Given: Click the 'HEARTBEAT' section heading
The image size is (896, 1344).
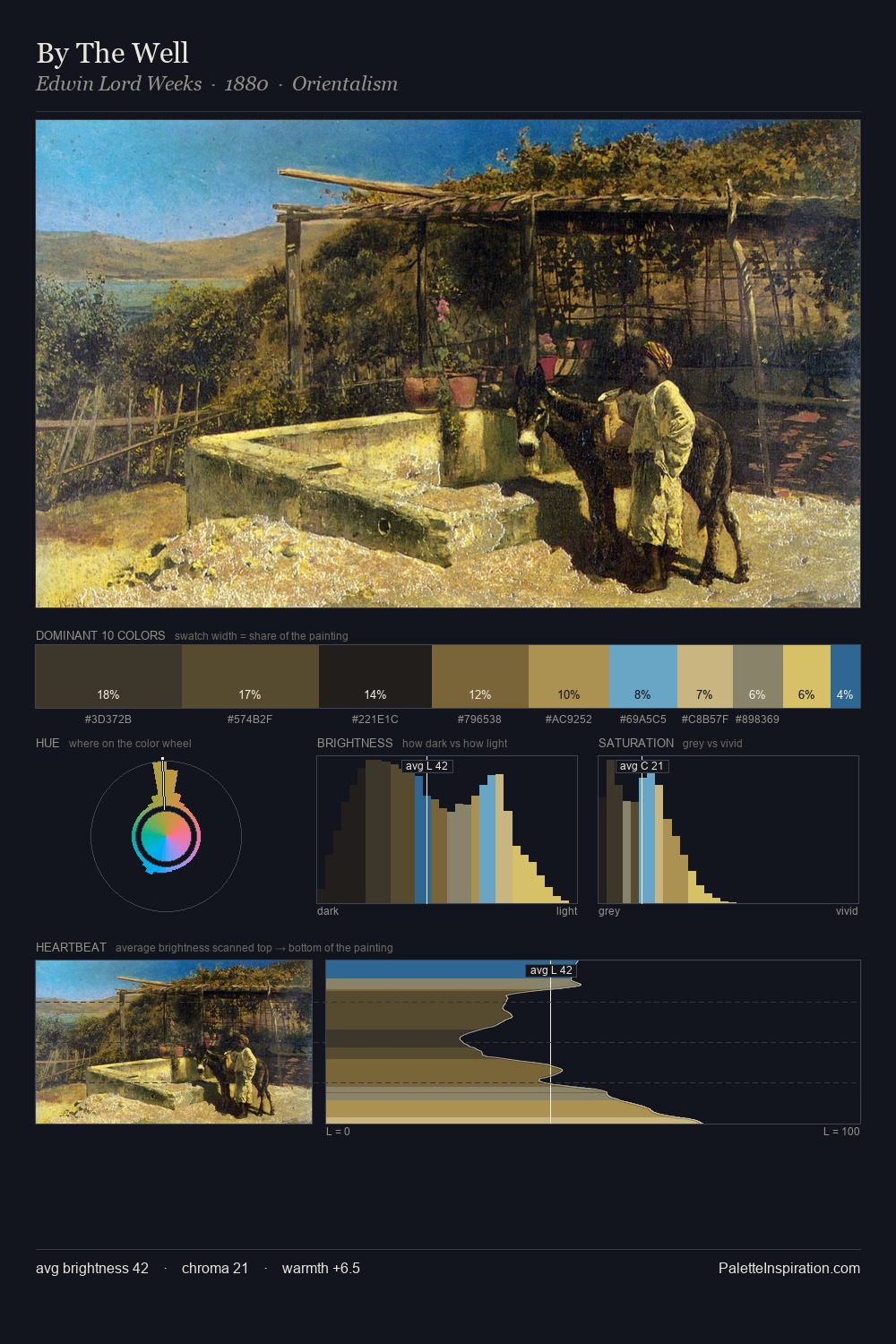Looking at the screenshot, I should coord(71,947).
